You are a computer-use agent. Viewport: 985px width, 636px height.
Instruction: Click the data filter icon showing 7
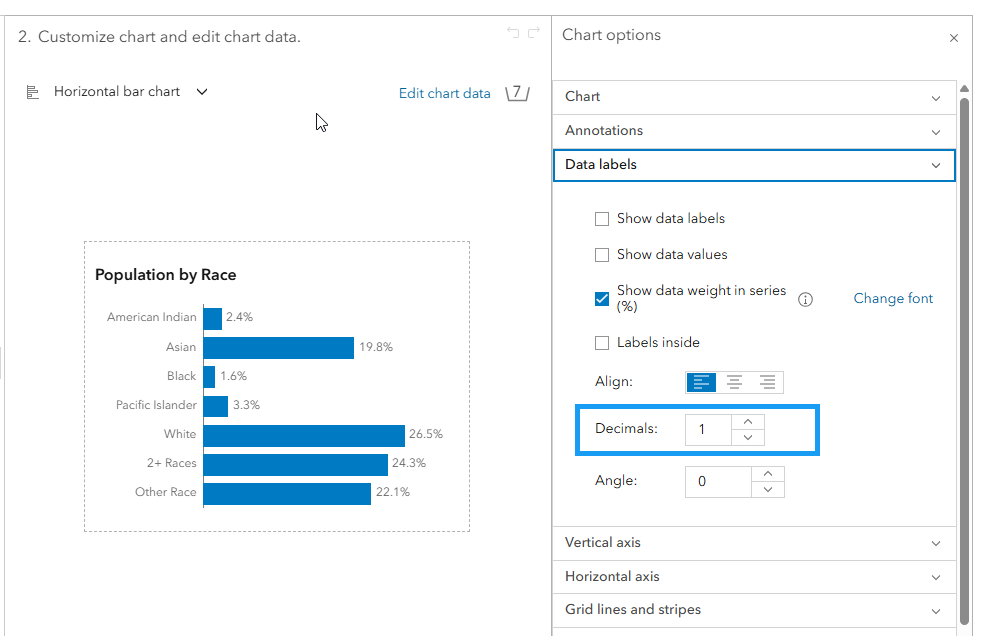click(516, 93)
